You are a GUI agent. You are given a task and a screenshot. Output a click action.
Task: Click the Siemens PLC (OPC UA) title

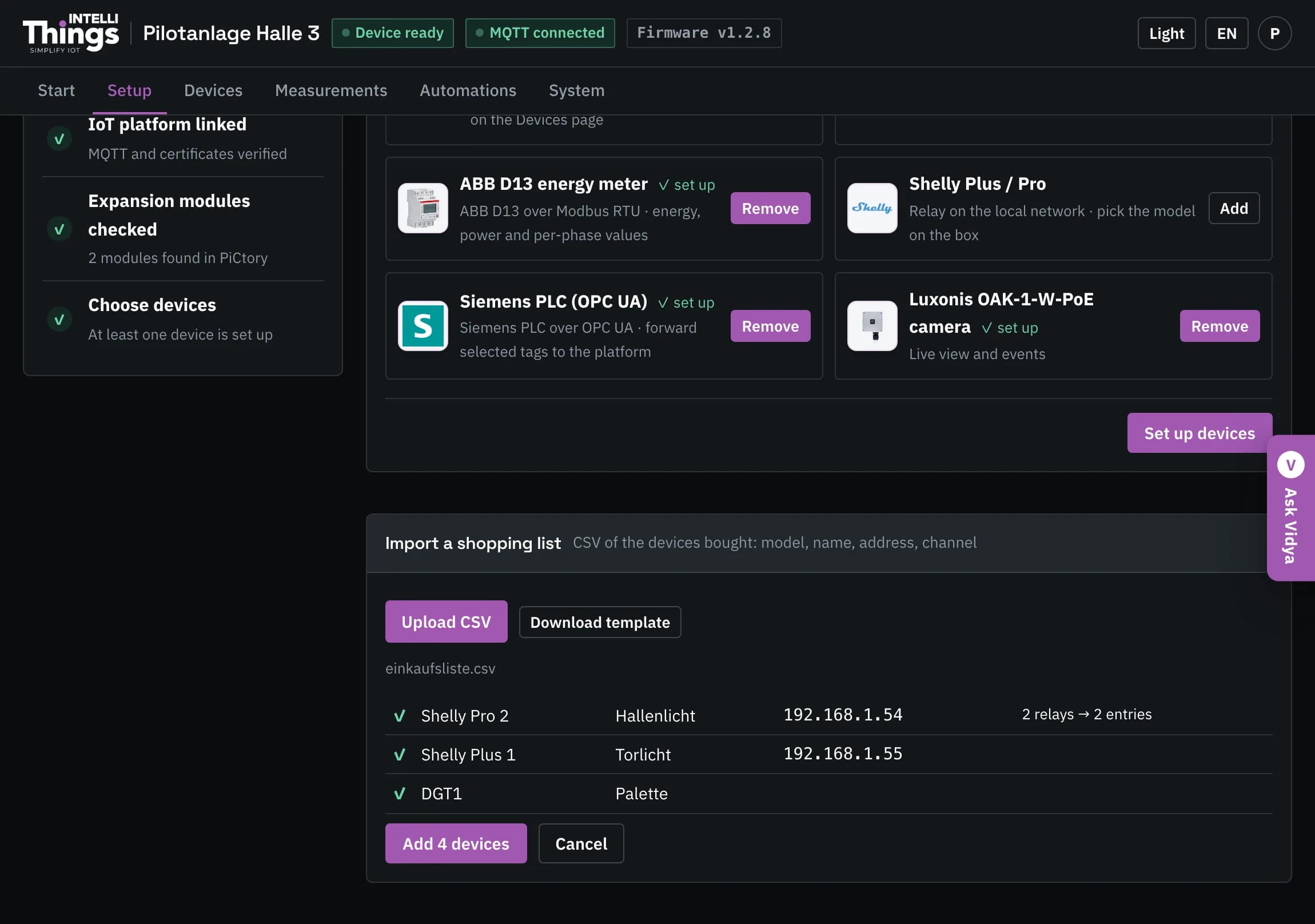point(553,301)
